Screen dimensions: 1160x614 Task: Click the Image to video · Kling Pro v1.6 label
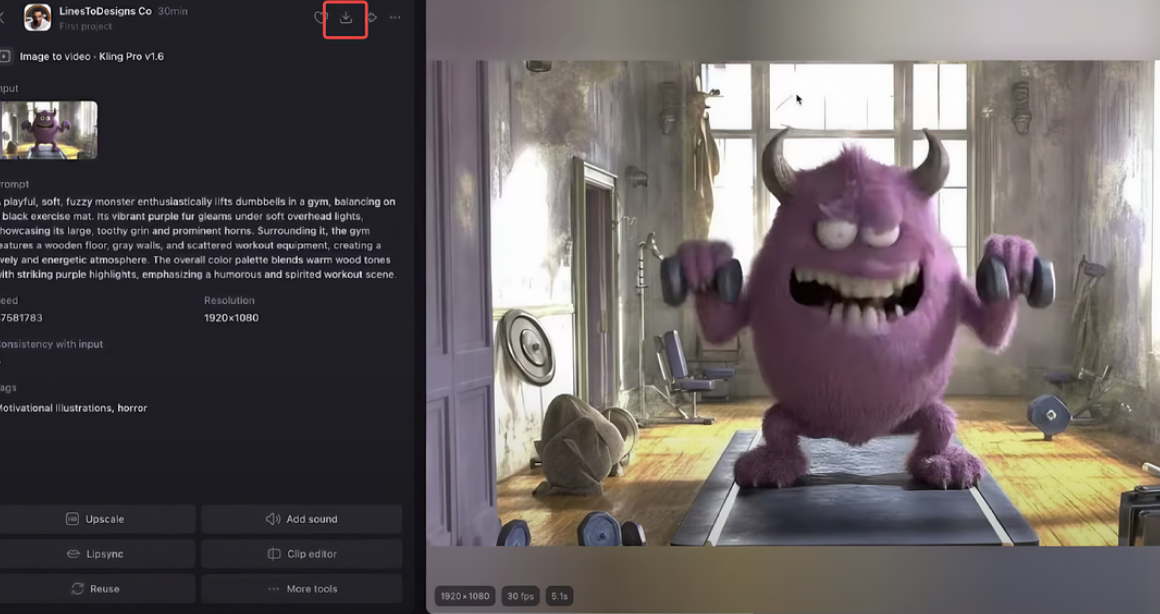[92, 56]
